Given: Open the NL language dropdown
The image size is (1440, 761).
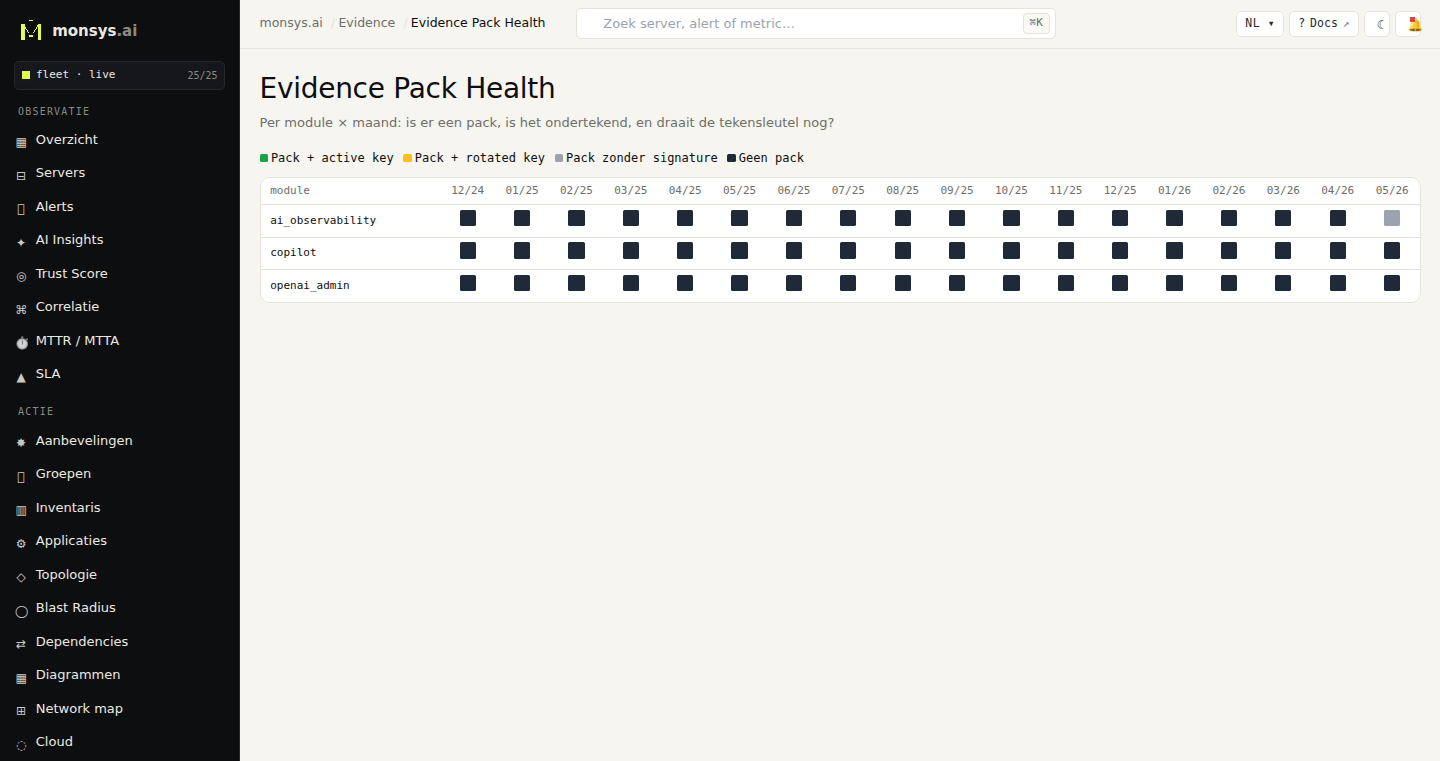Looking at the screenshot, I should click(x=1260, y=24).
